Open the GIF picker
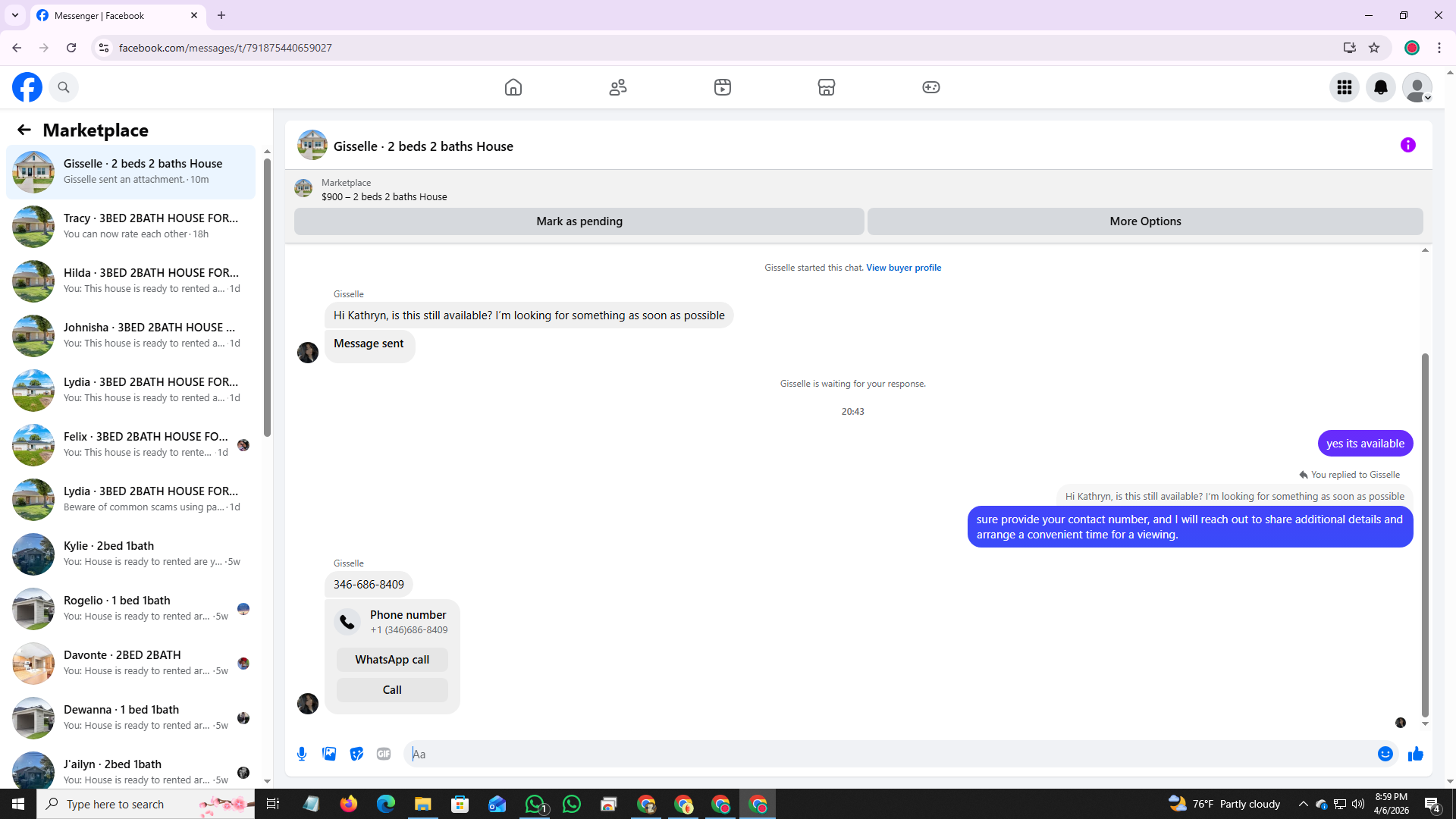Viewport: 1456px width, 819px height. click(384, 754)
